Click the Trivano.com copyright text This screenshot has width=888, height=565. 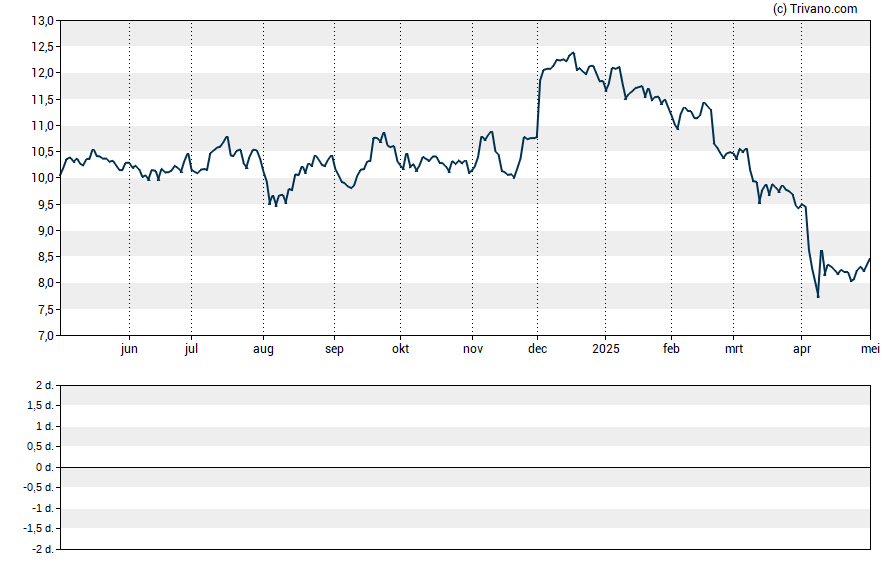click(815, 8)
